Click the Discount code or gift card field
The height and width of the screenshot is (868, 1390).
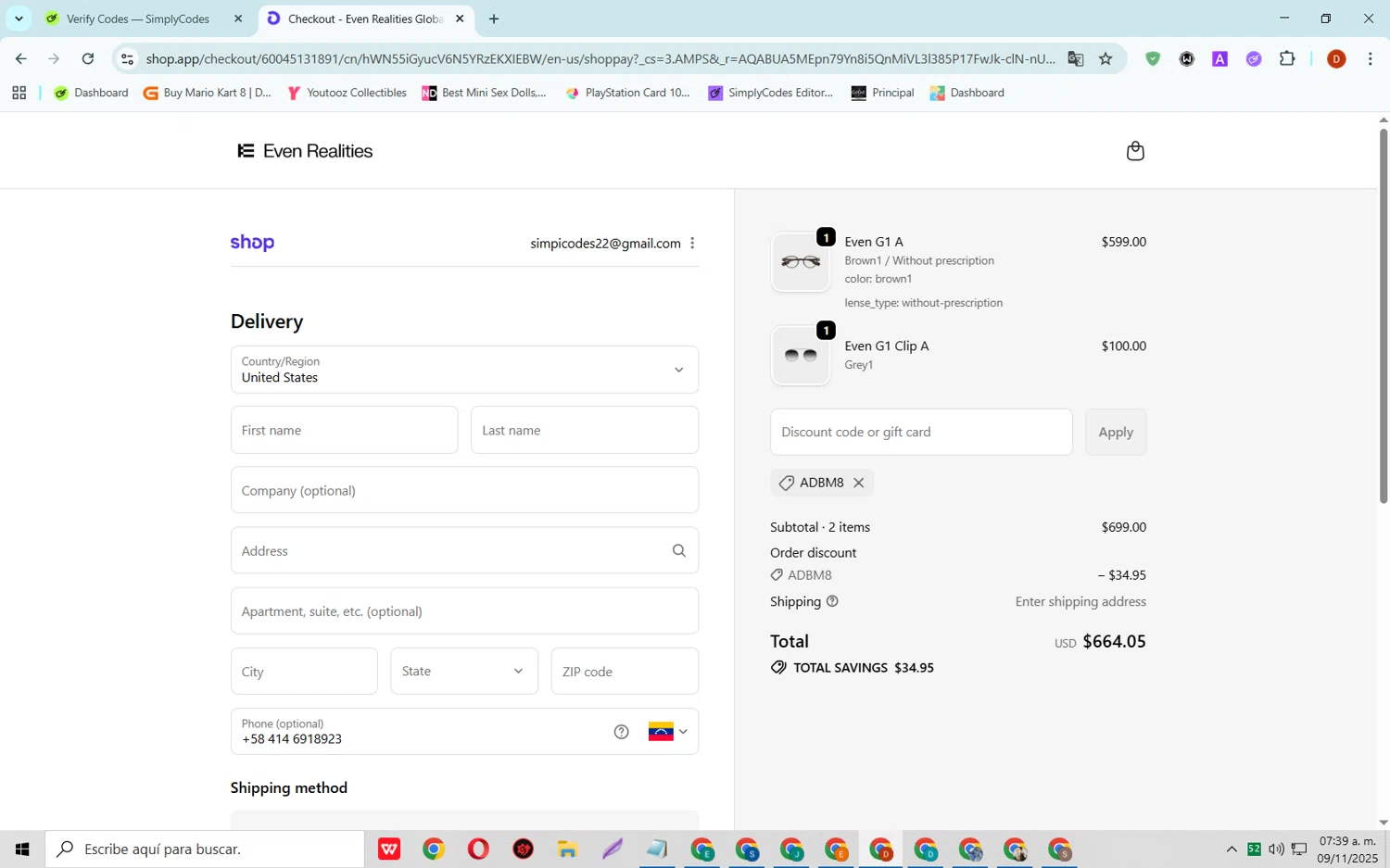[x=921, y=432]
